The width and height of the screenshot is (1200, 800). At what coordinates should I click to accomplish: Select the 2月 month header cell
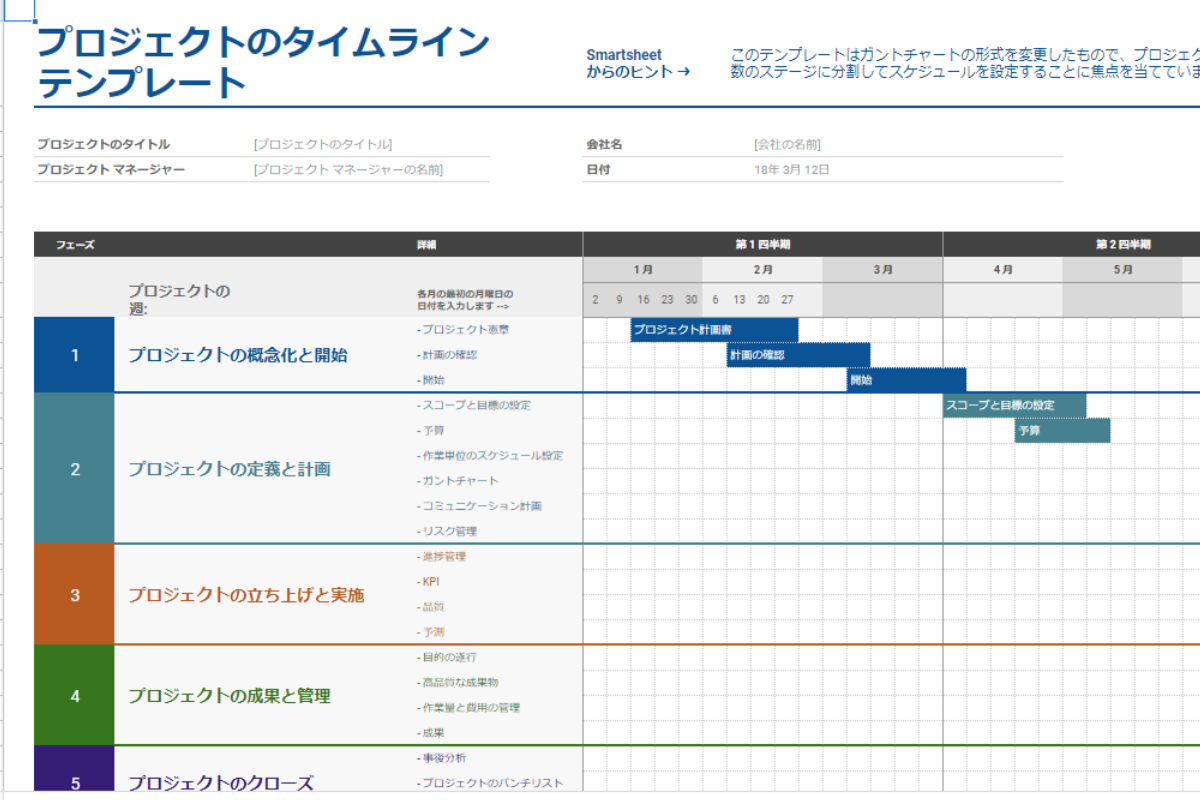point(762,270)
